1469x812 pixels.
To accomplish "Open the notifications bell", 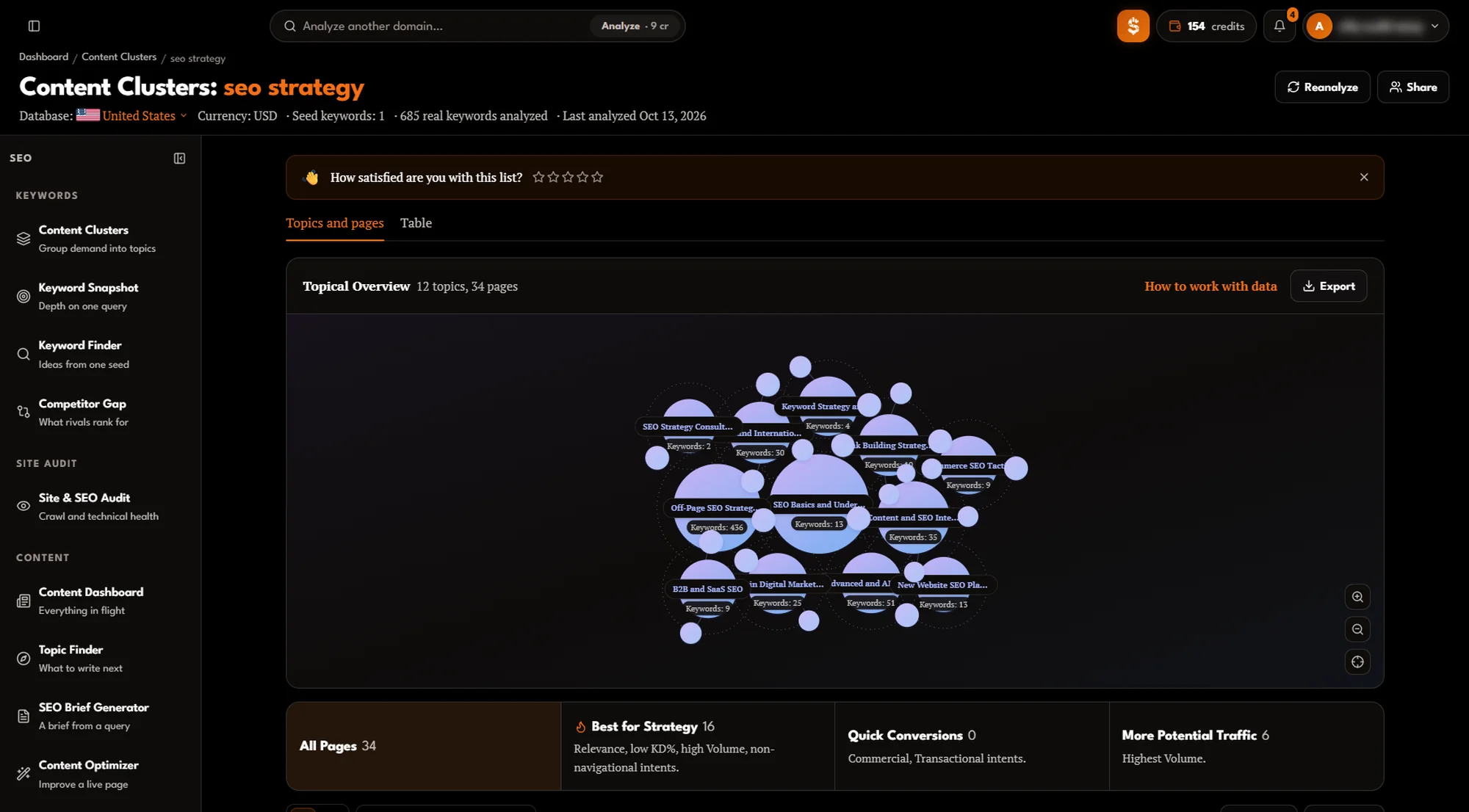I will click(x=1279, y=26).
